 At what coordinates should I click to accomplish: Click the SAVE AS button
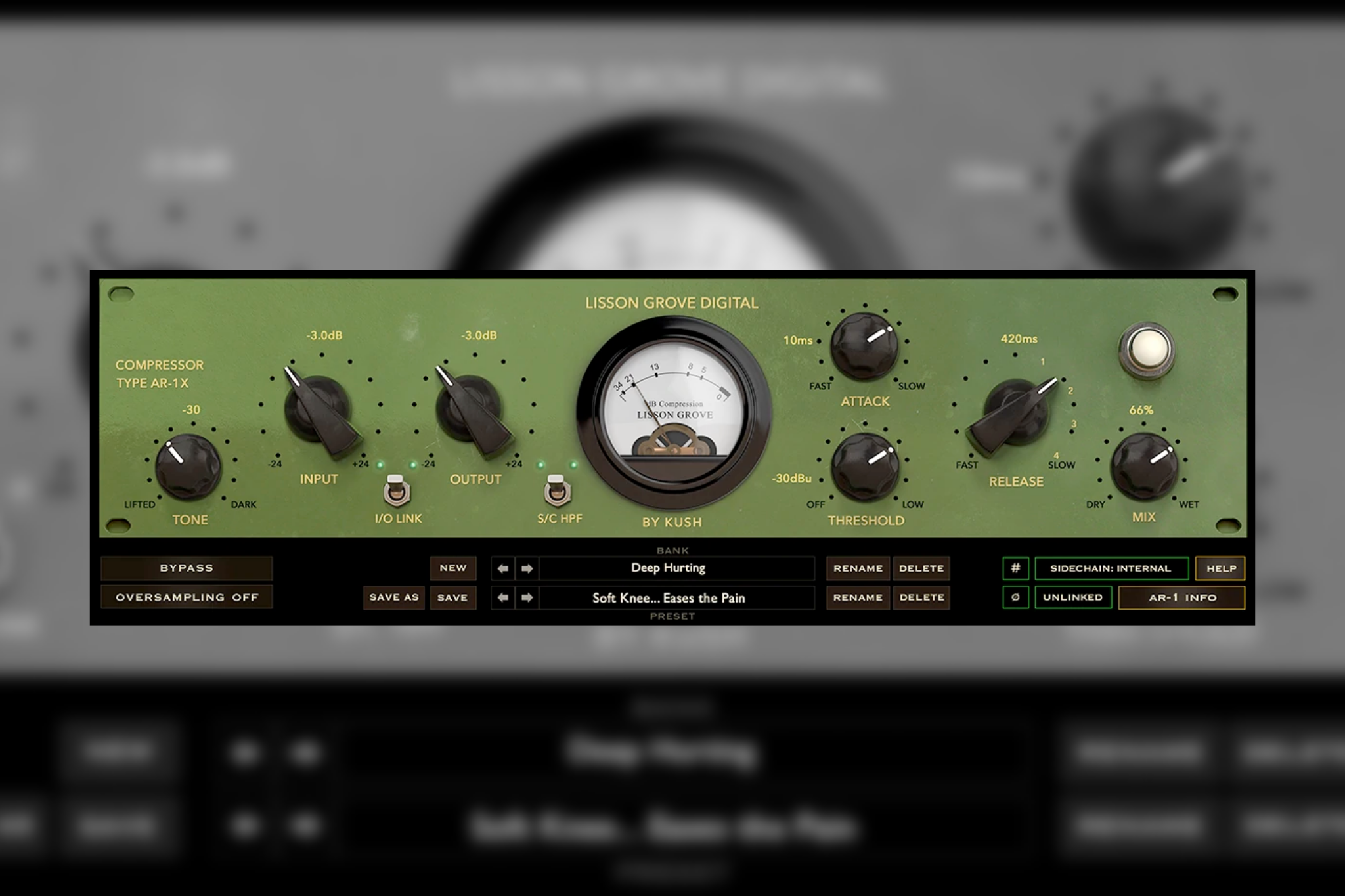(393, 597)
